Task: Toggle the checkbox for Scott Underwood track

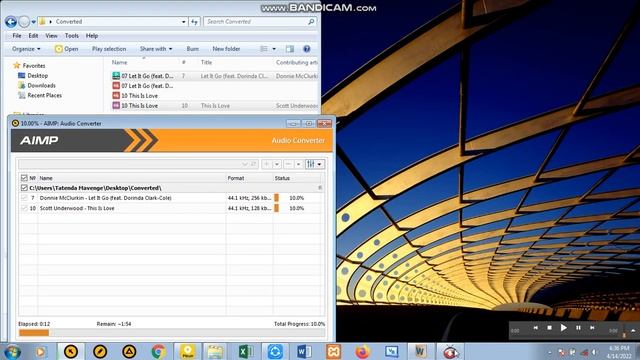Action: click(24, 208)
